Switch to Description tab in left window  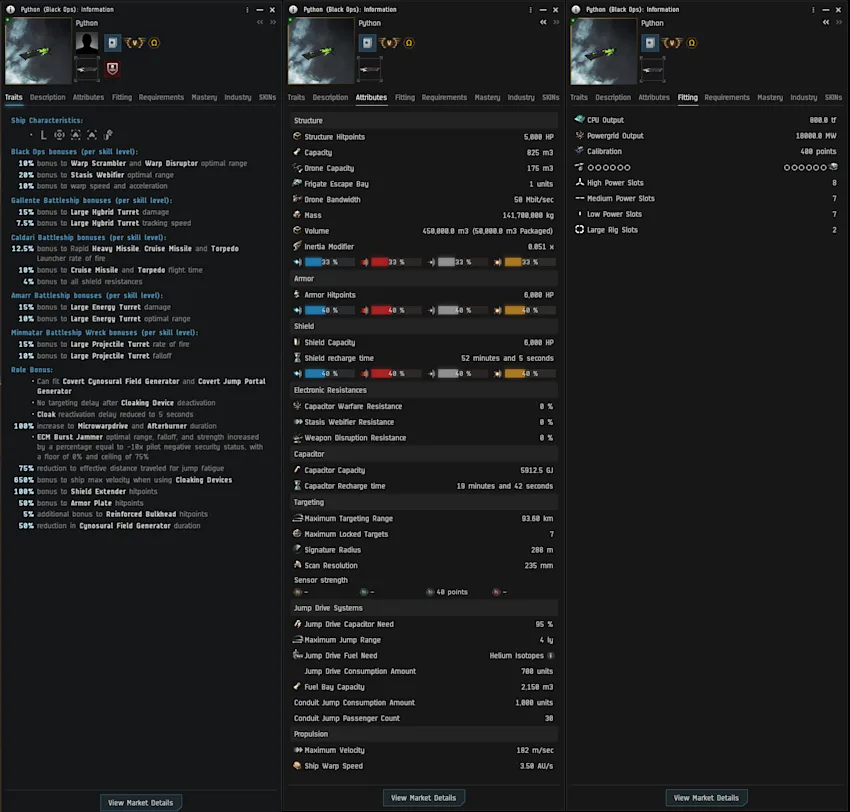48,98
